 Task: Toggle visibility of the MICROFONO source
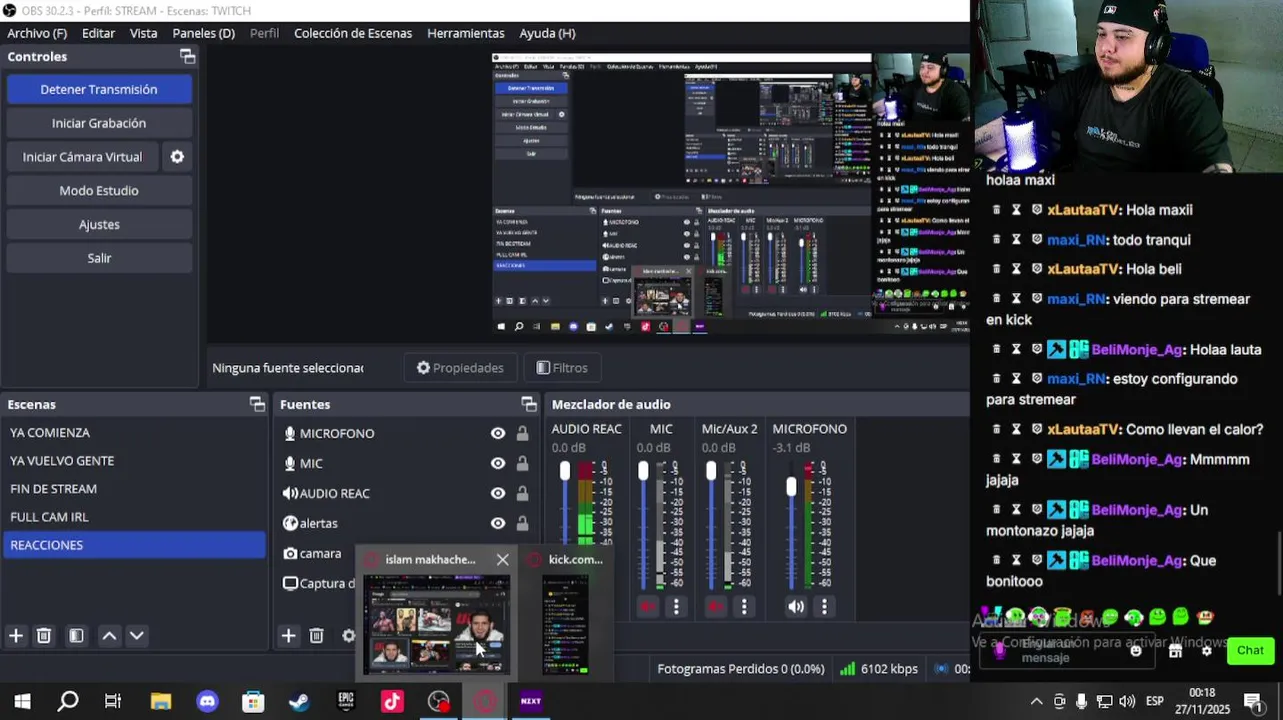pyautogui.click(x=498, y=433)
